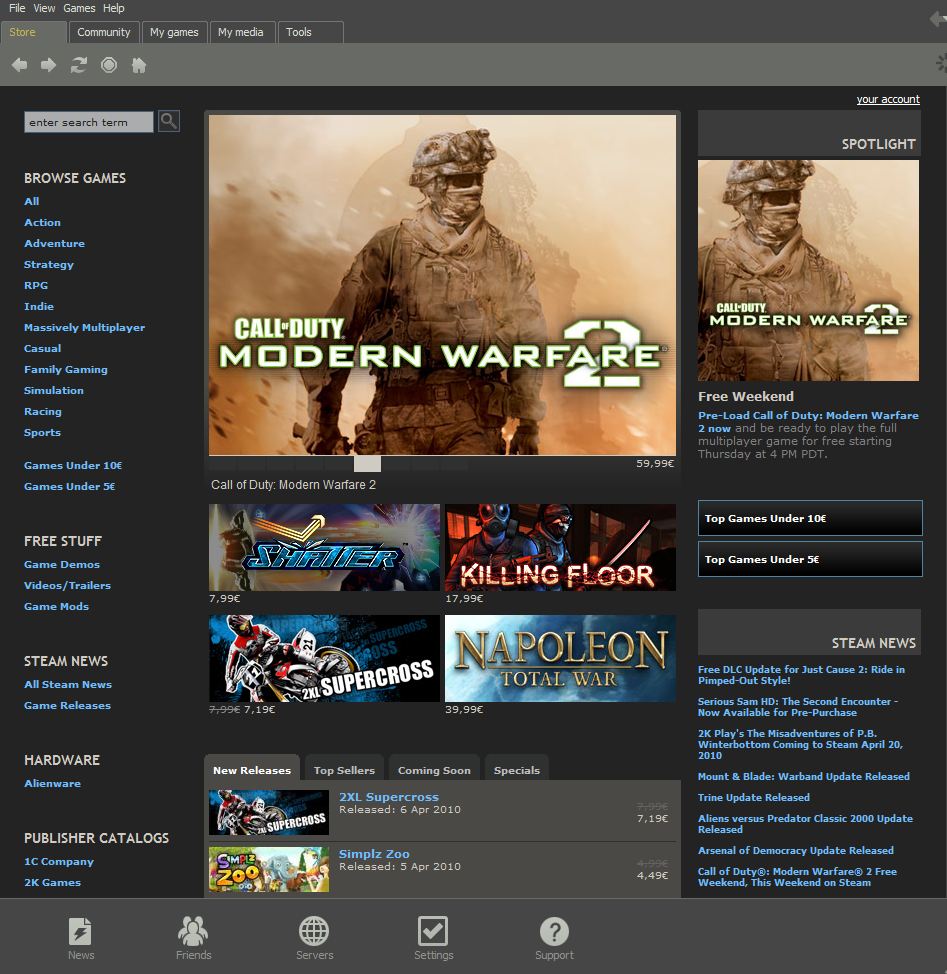Browse the Strategy games category
947x974 pixels.
click(49, 265)
